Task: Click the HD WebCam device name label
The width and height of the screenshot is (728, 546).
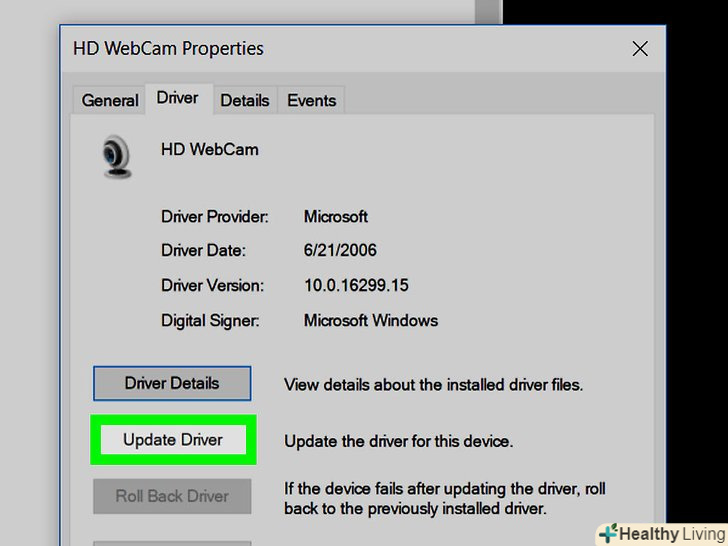Action: [x=210, y=150]
